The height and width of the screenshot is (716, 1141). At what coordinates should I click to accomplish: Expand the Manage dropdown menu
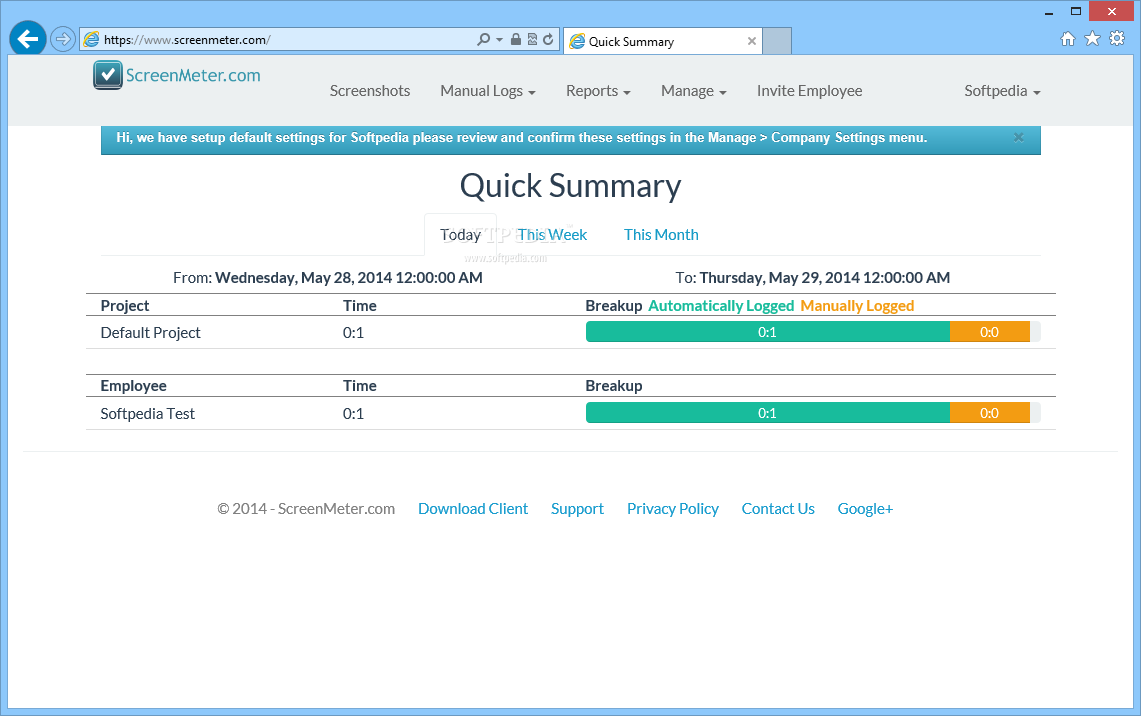coord(693,91)
